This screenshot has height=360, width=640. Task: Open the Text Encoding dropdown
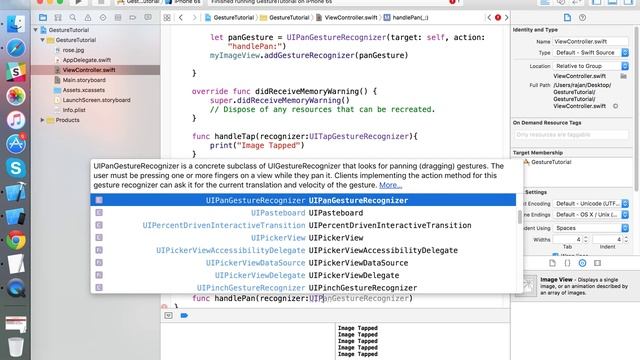(591, 203)
